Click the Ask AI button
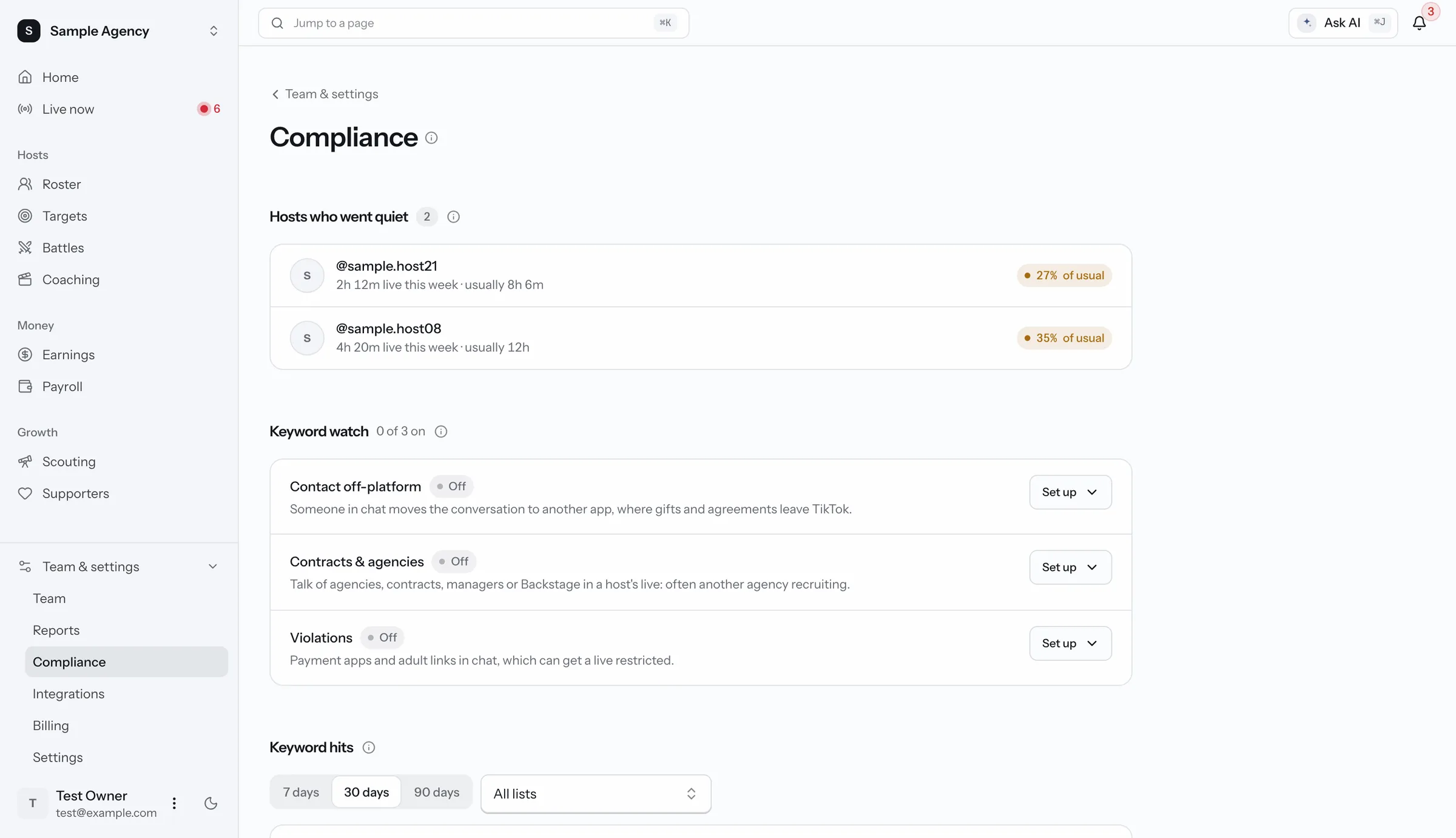This screenshot has height=838, width=1456. coord(1343,23)
